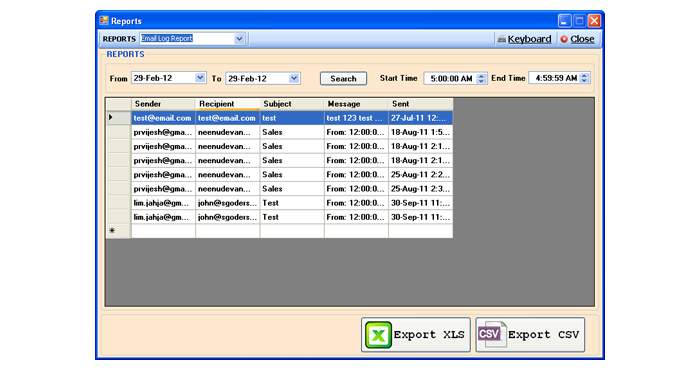Sort by Sent column header
This screenshot has width=700, height=371.
pyautogui.click(x=420, y=104)
